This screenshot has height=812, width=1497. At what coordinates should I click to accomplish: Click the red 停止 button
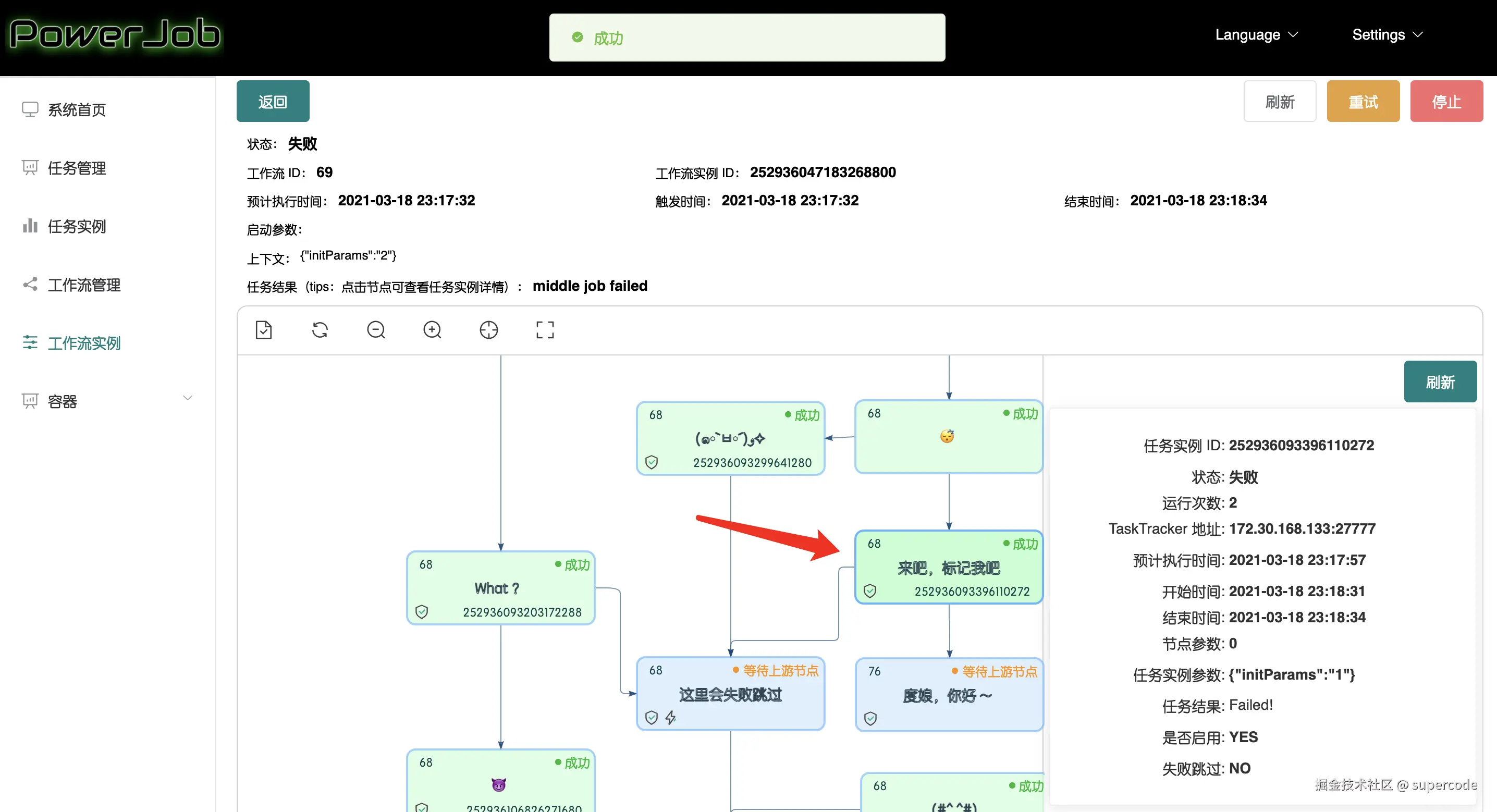1446,102
